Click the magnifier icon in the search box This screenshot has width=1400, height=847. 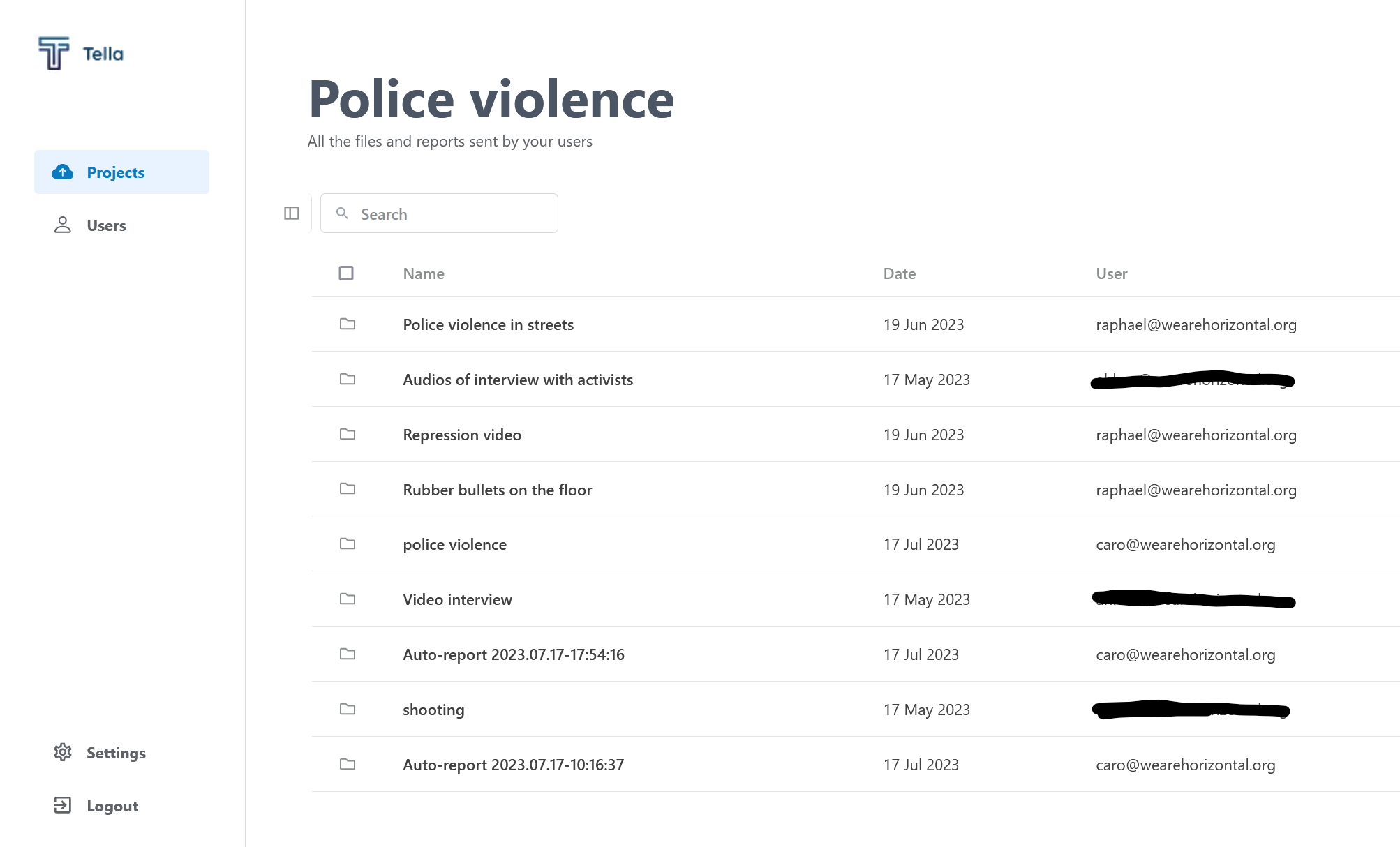click(x=343, y=213)
